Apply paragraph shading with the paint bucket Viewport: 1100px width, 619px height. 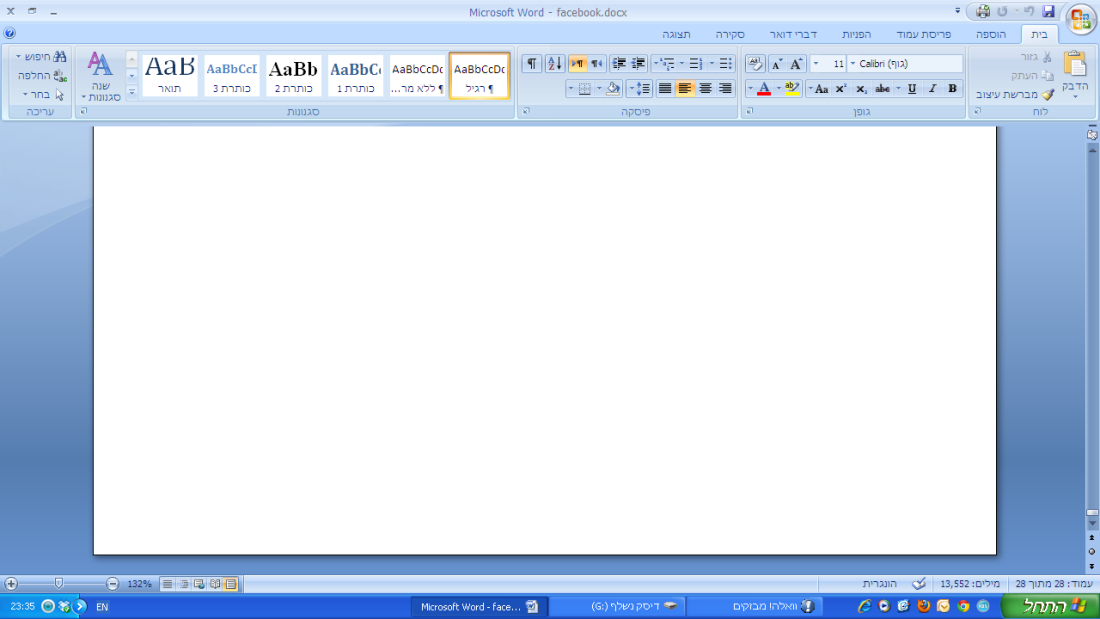pyautogui.click(x=613, y=88)
